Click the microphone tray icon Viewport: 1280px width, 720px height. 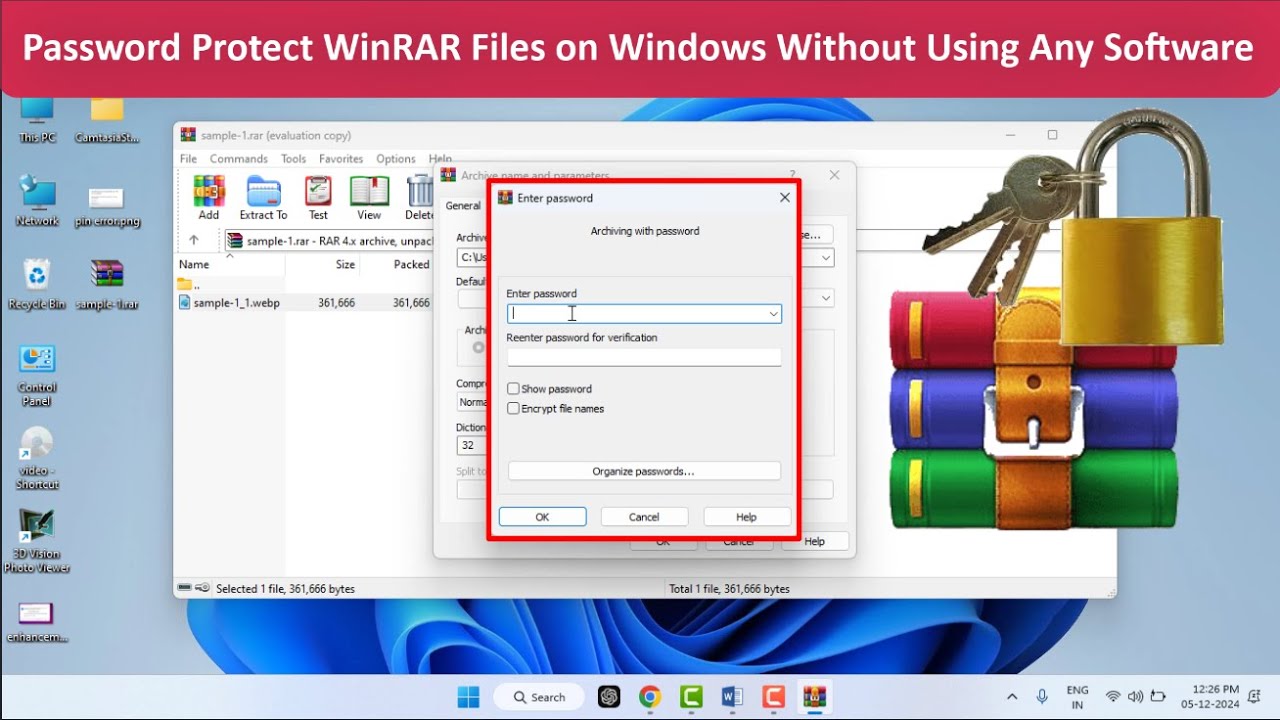tap(1042, 697)
